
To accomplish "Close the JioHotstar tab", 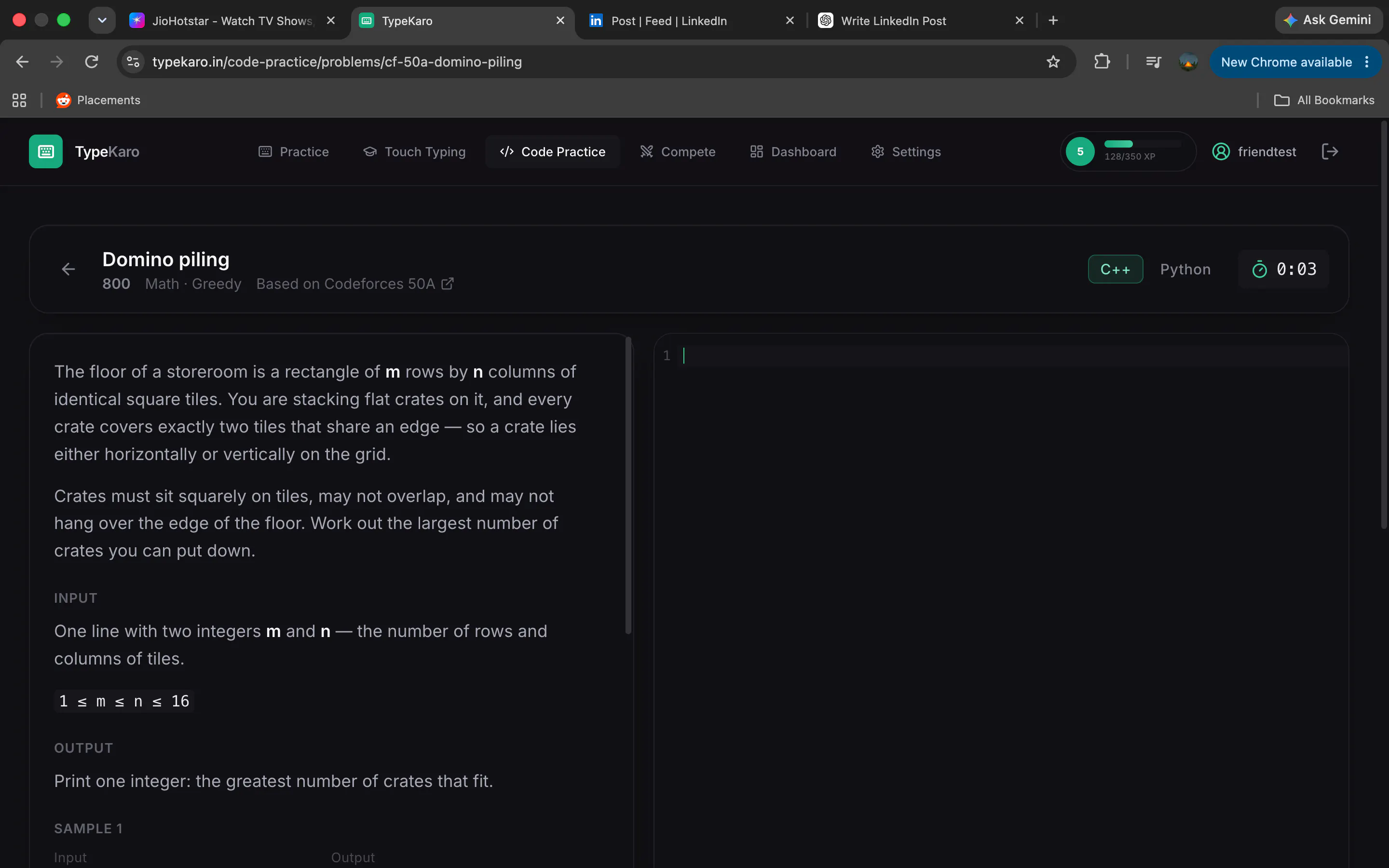I will click(330, 21).
